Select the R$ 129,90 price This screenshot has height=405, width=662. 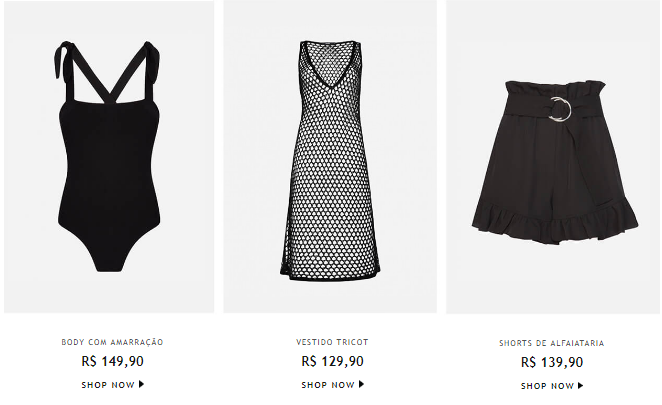coord(332,362)
